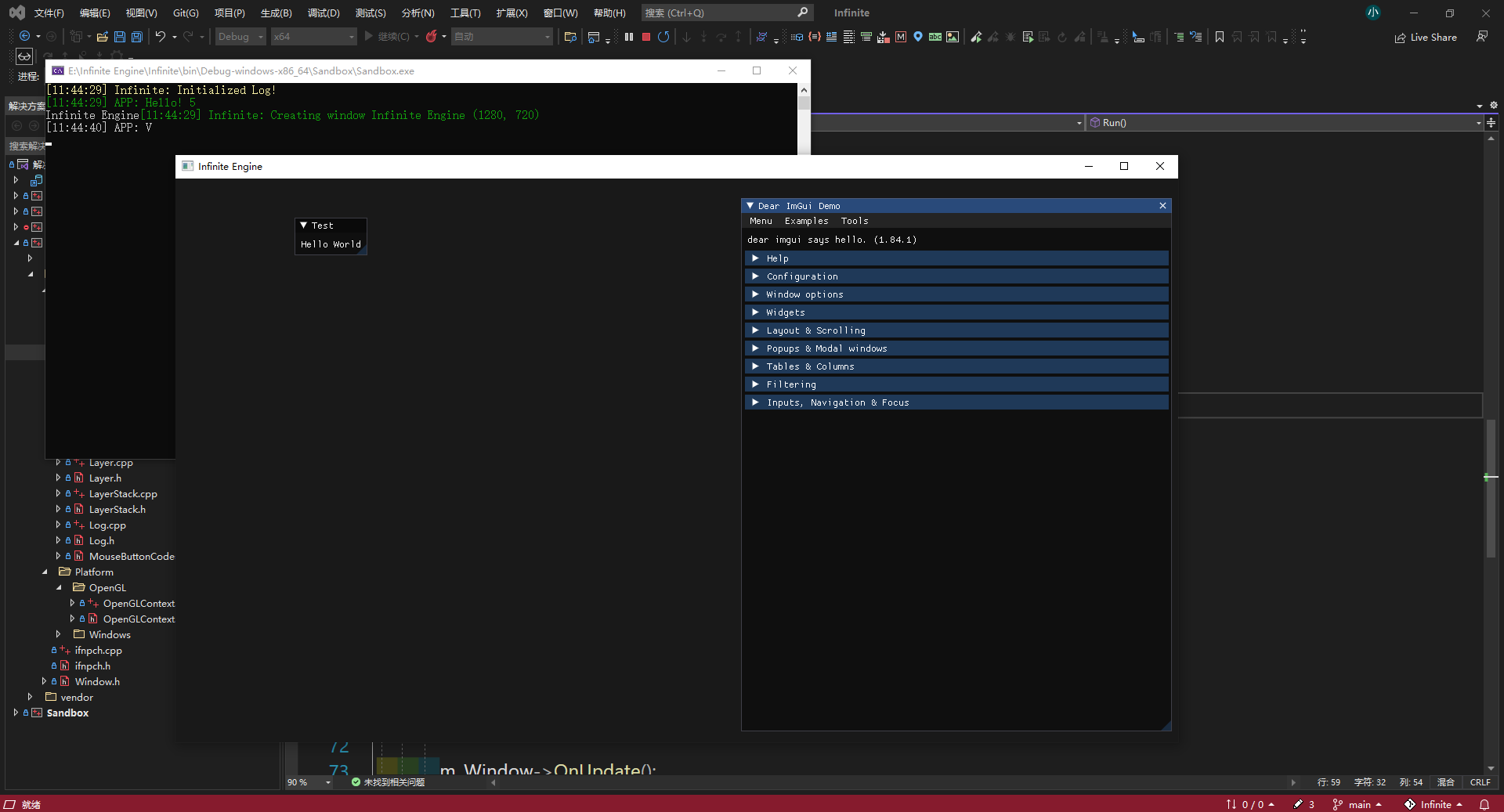Image resolution: width=1504 pixels, height=812 pixels.
Task: Toggle the bookmark icon in the toolbar
Action: coord(1220,37)
